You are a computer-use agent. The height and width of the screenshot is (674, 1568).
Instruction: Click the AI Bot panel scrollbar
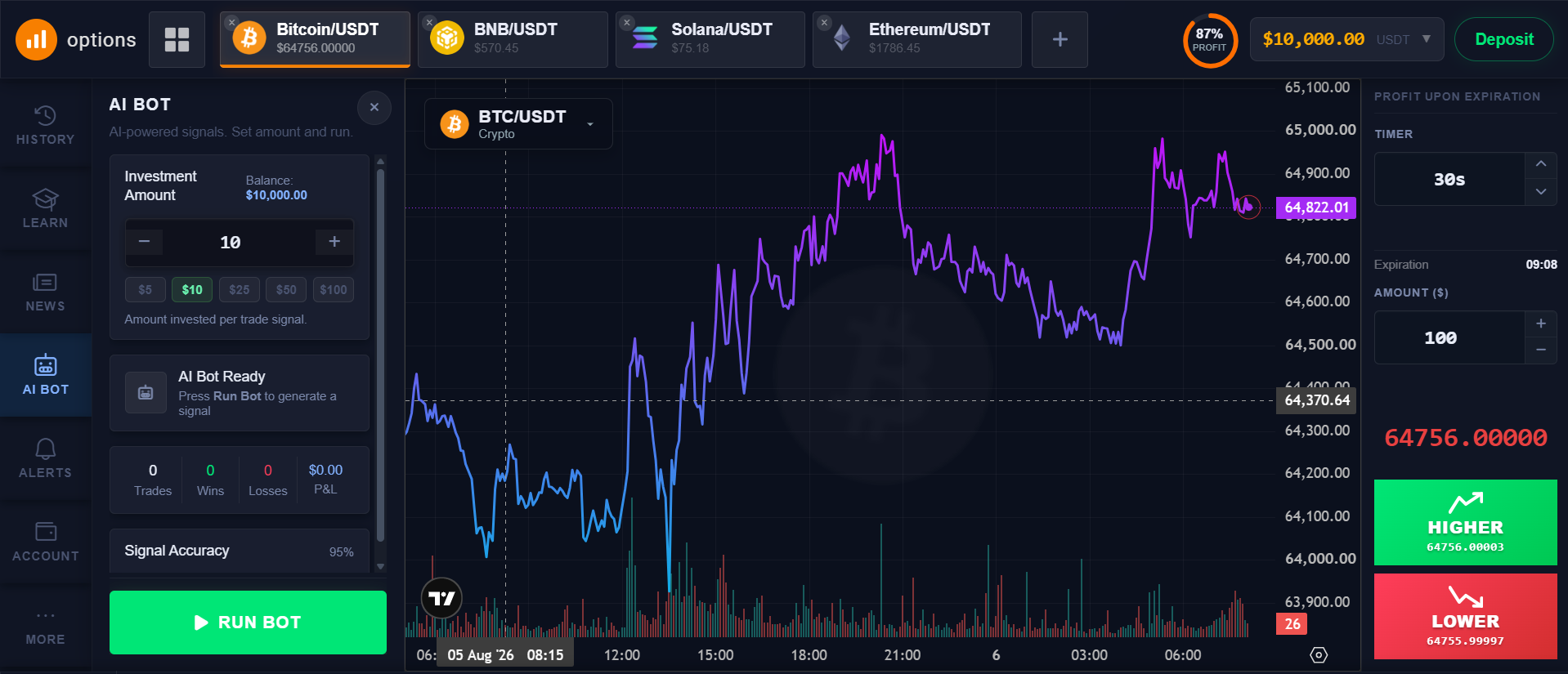(380, 355)
